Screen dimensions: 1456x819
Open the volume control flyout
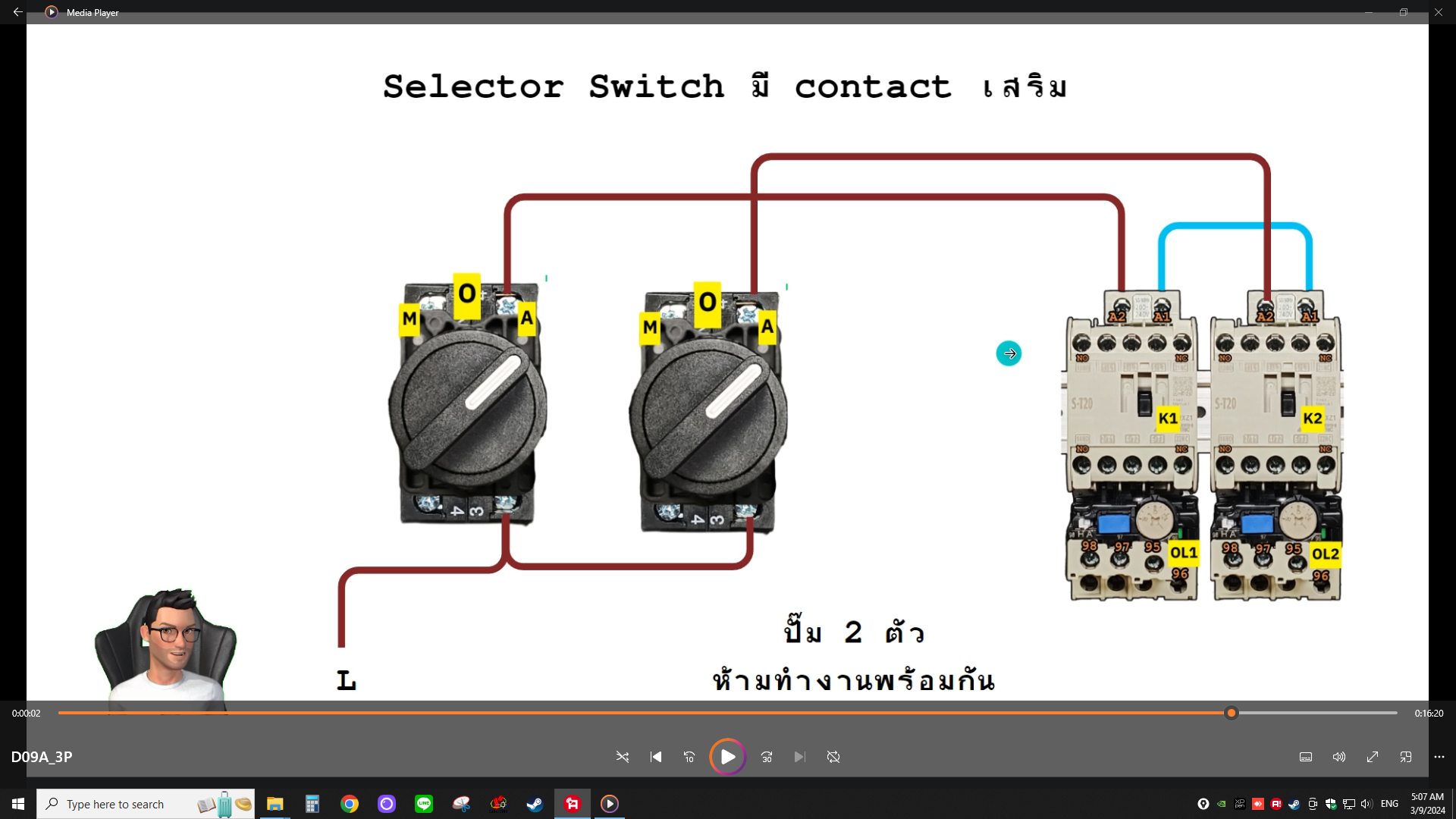click(1339, 757)
